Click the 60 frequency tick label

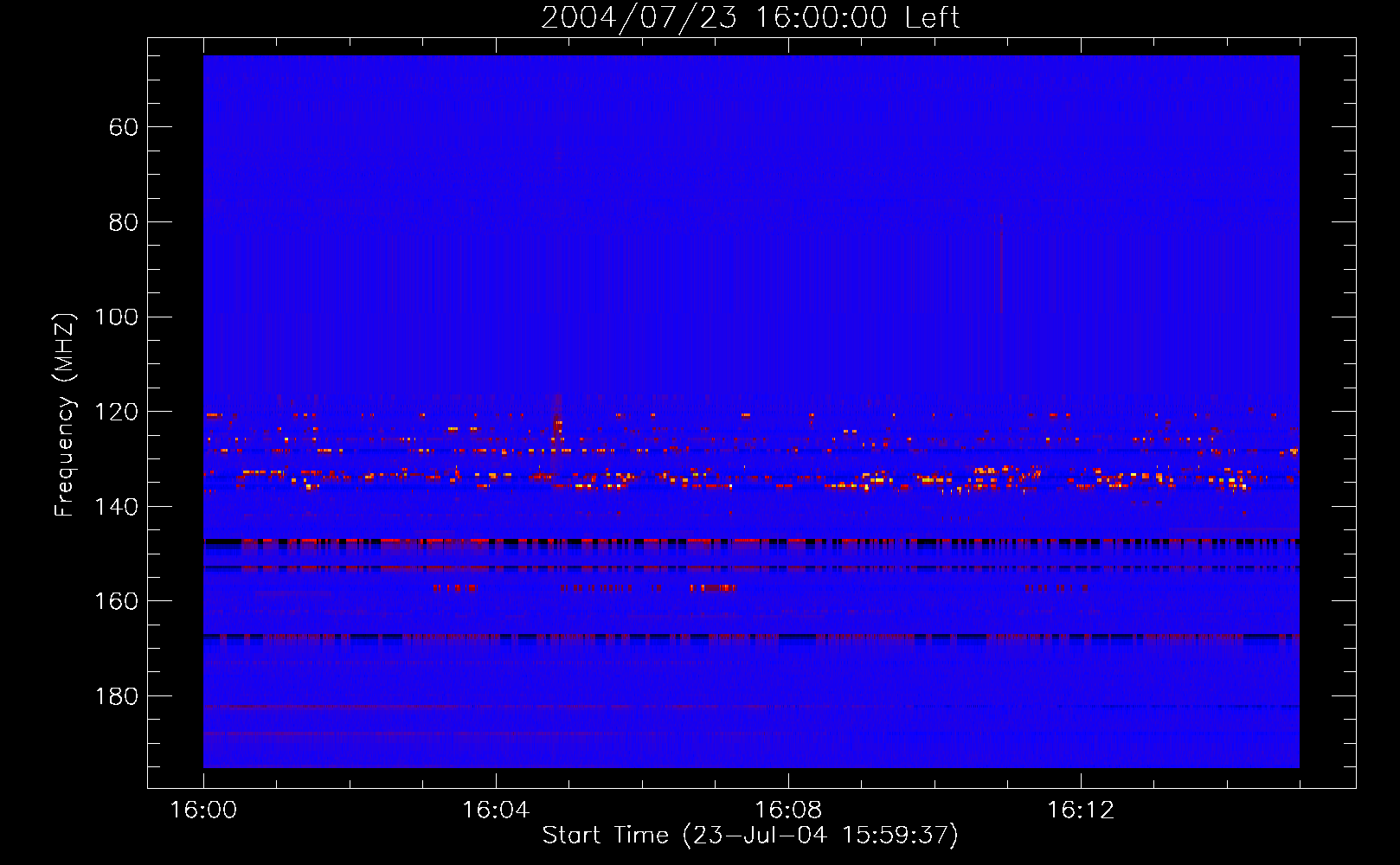(x=124, y=127)
